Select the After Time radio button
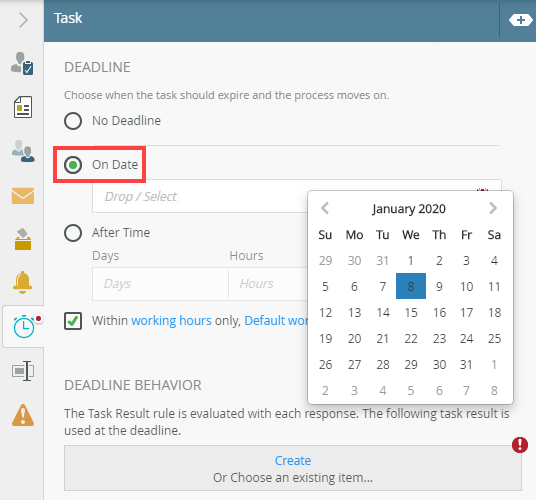This screenshot has height=500, width=536. coord(73,233)
